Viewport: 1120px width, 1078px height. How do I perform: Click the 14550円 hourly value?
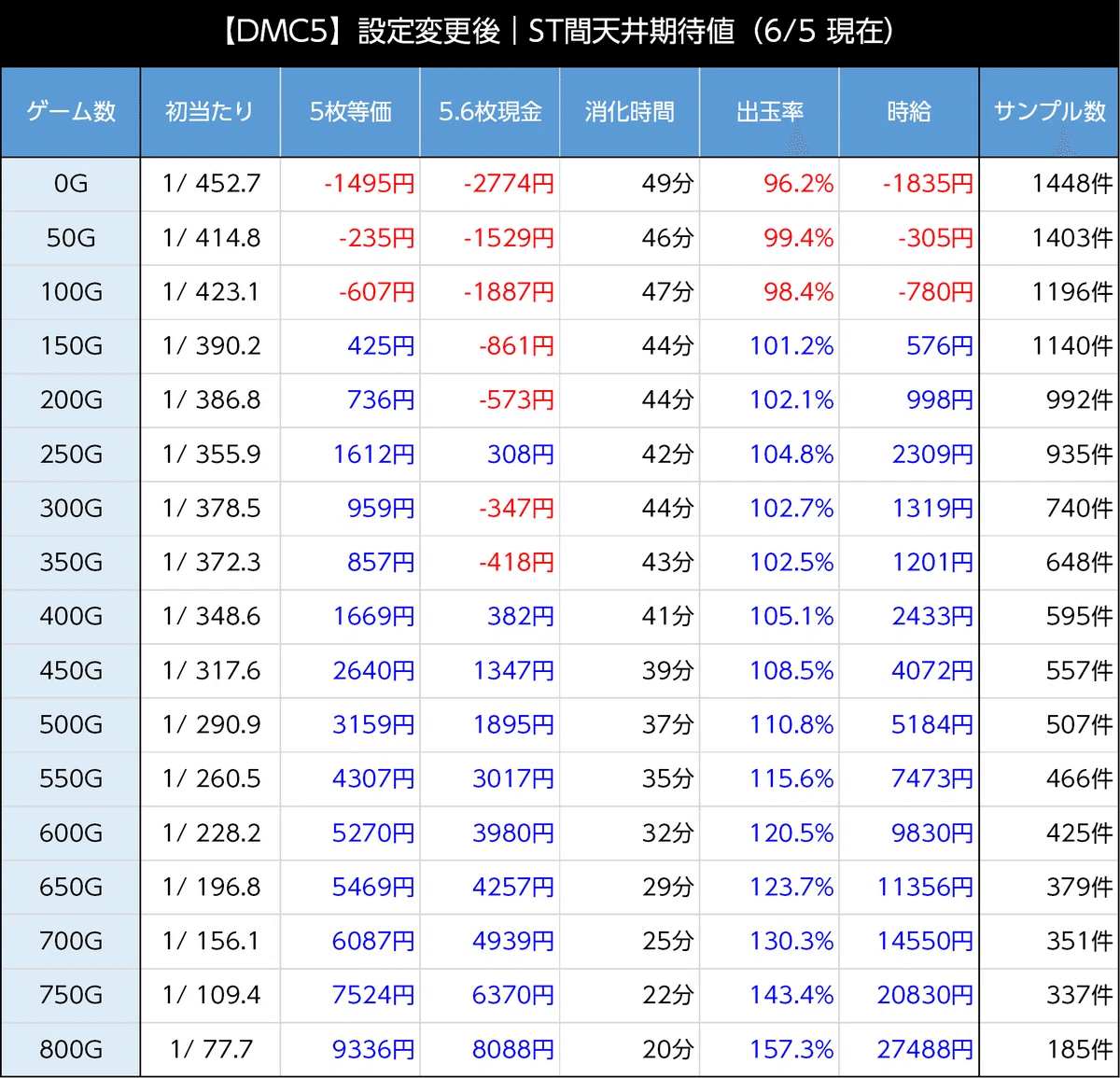tap(926, 942)
